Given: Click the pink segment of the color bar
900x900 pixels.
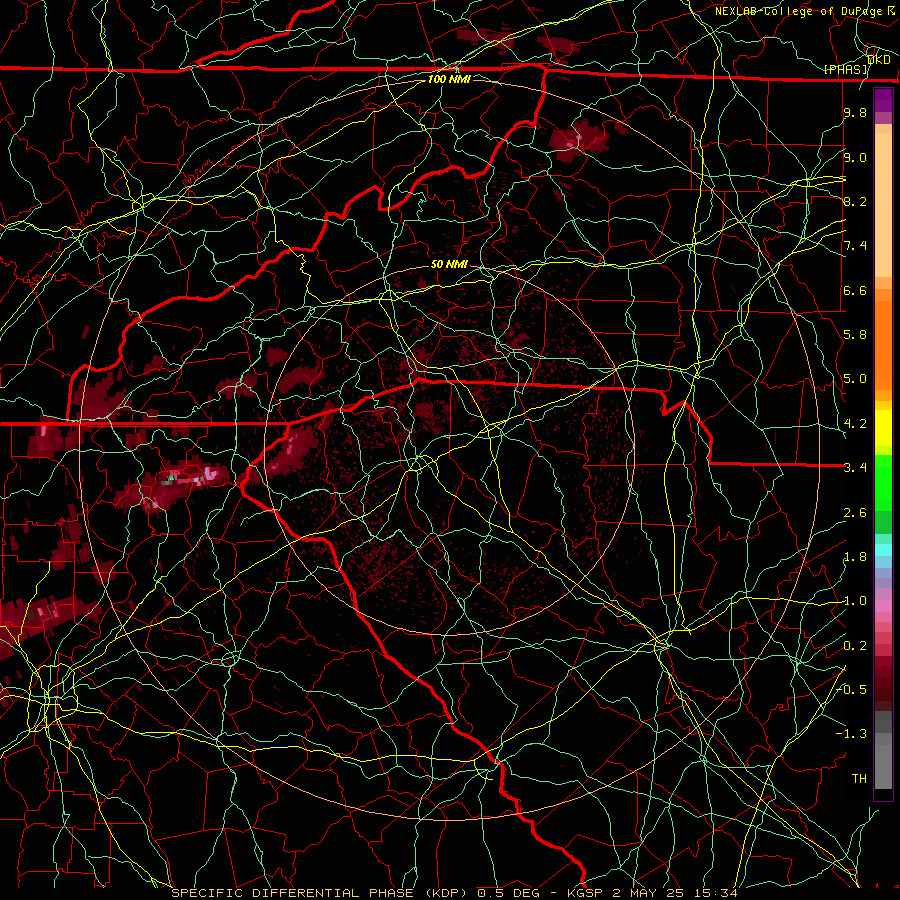Looking at the screenshot, I should tap(883, 606).
